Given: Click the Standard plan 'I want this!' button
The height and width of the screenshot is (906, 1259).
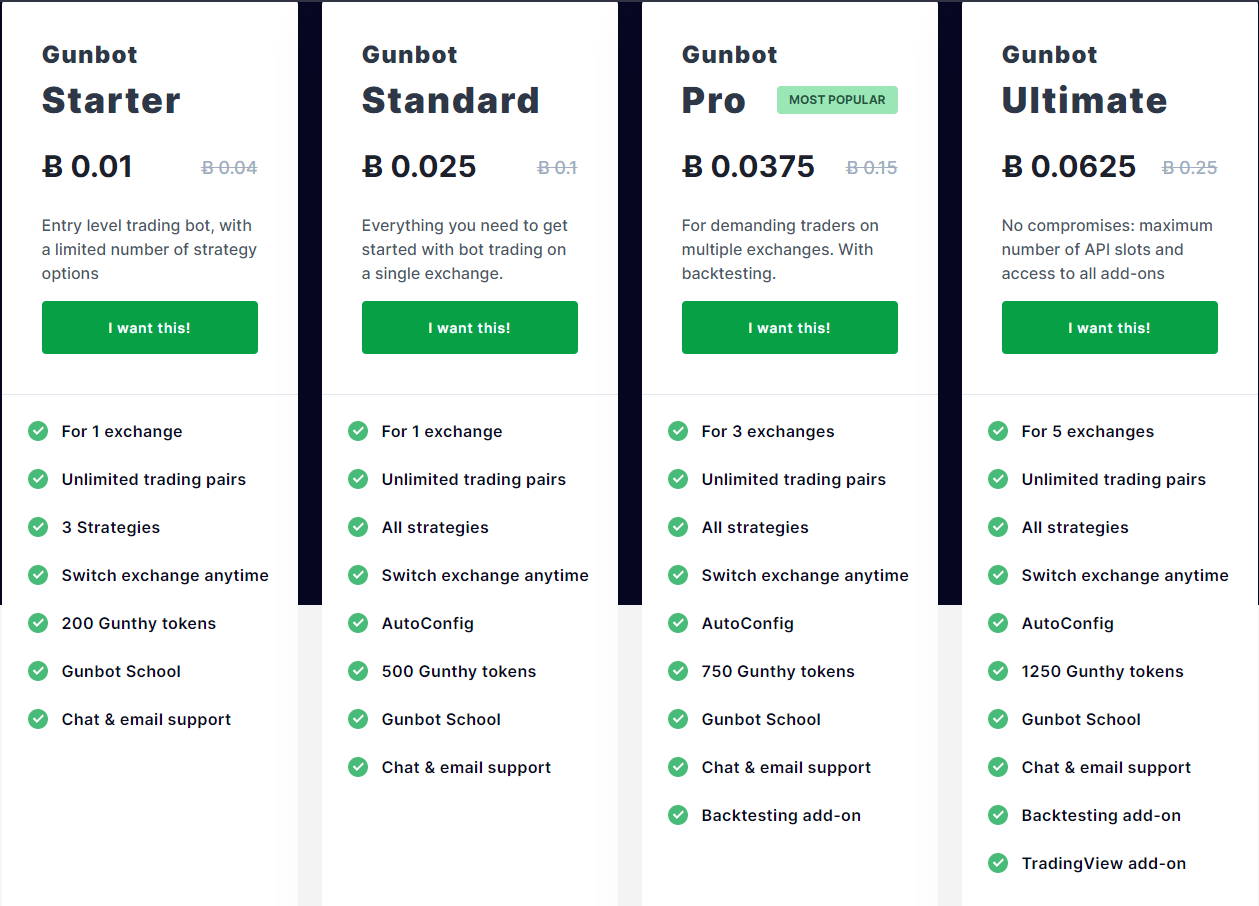Looking at the screenshot, I should [x=470, y=328].
